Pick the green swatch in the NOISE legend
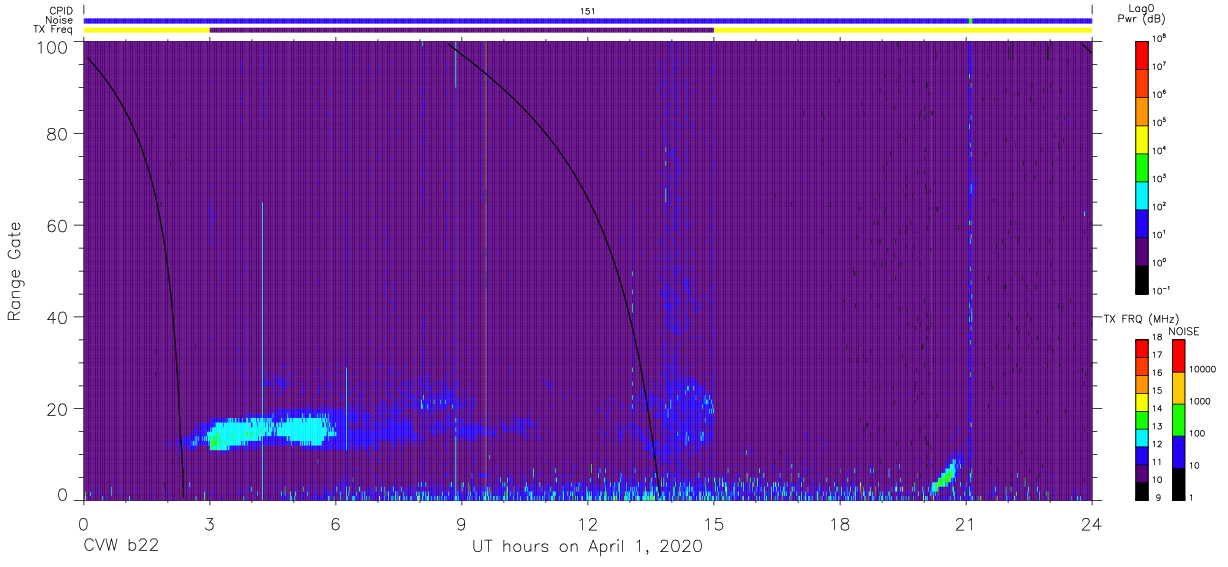Viewport: 1228px width, 567px height. coord(1178,419)
